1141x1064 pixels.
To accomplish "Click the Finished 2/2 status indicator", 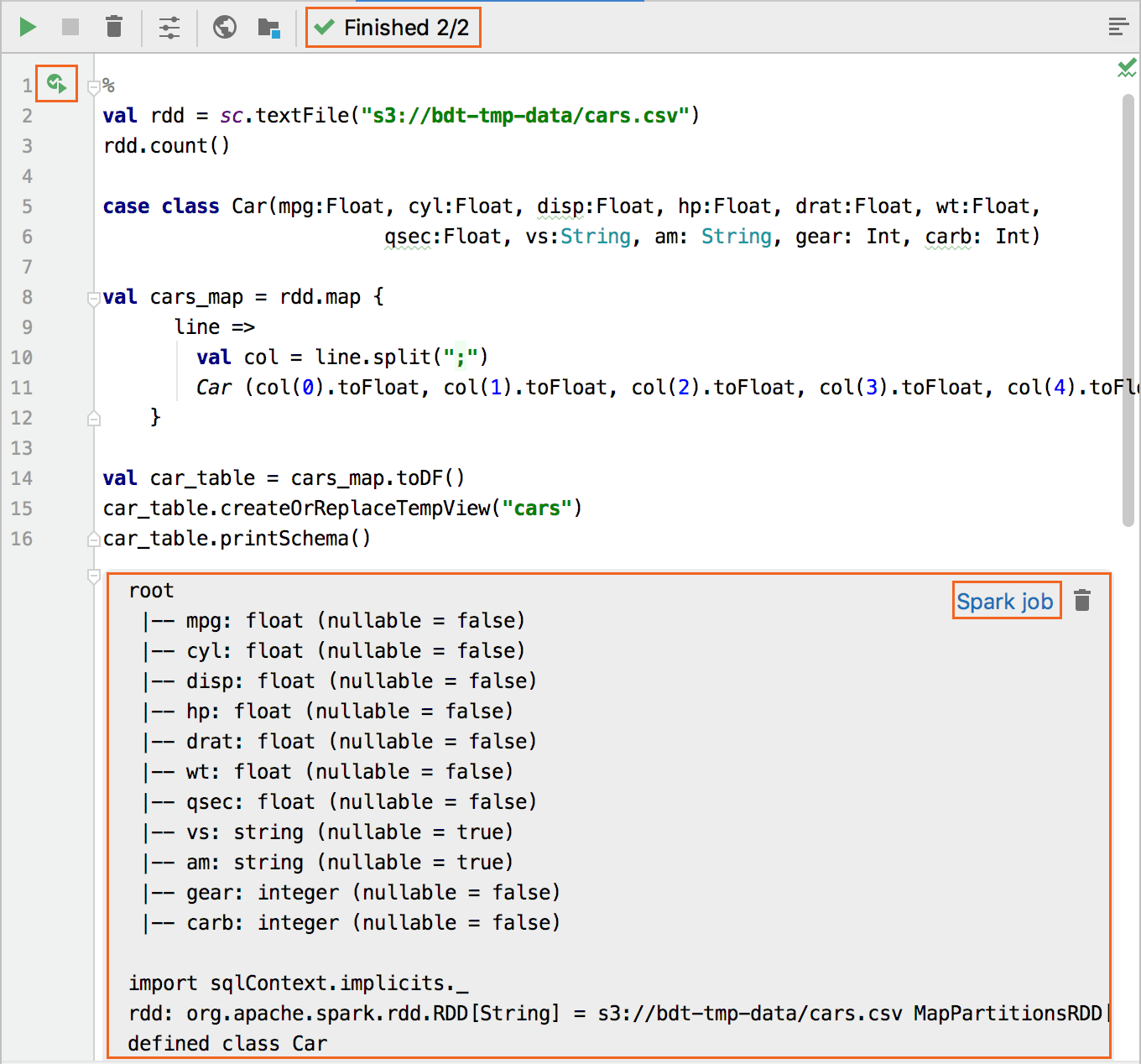I will 393,28.
